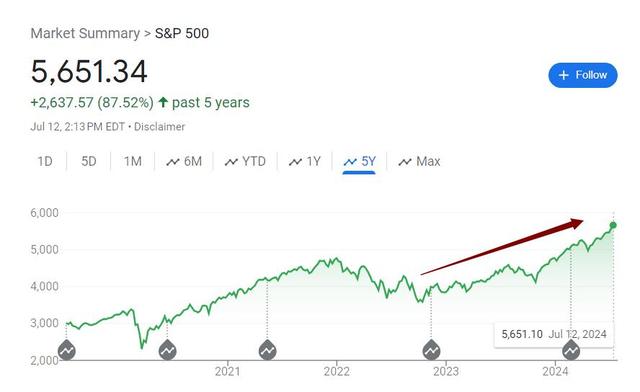The width and height of the screenshot is (640, 392).
Task: Open the Market Summary breadcrumb link
Action: [x=85, y=33]
